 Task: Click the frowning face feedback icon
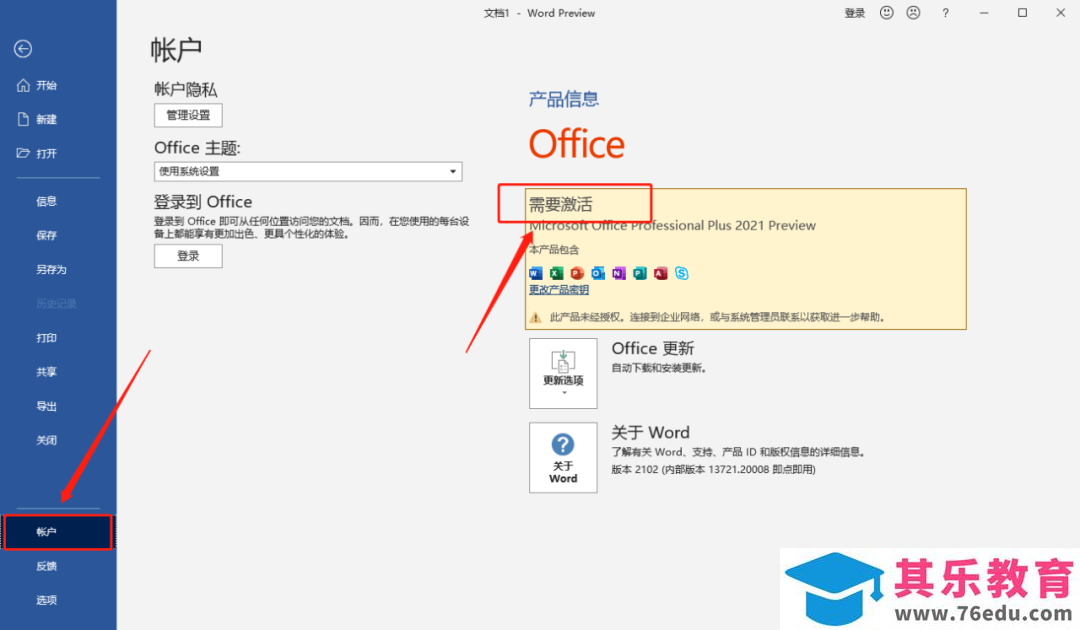click(913, 12)
